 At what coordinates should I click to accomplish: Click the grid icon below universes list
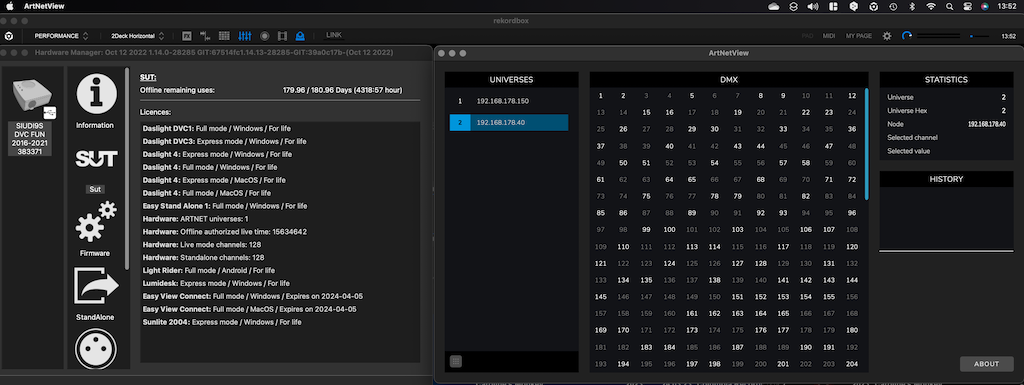(456, 361)
